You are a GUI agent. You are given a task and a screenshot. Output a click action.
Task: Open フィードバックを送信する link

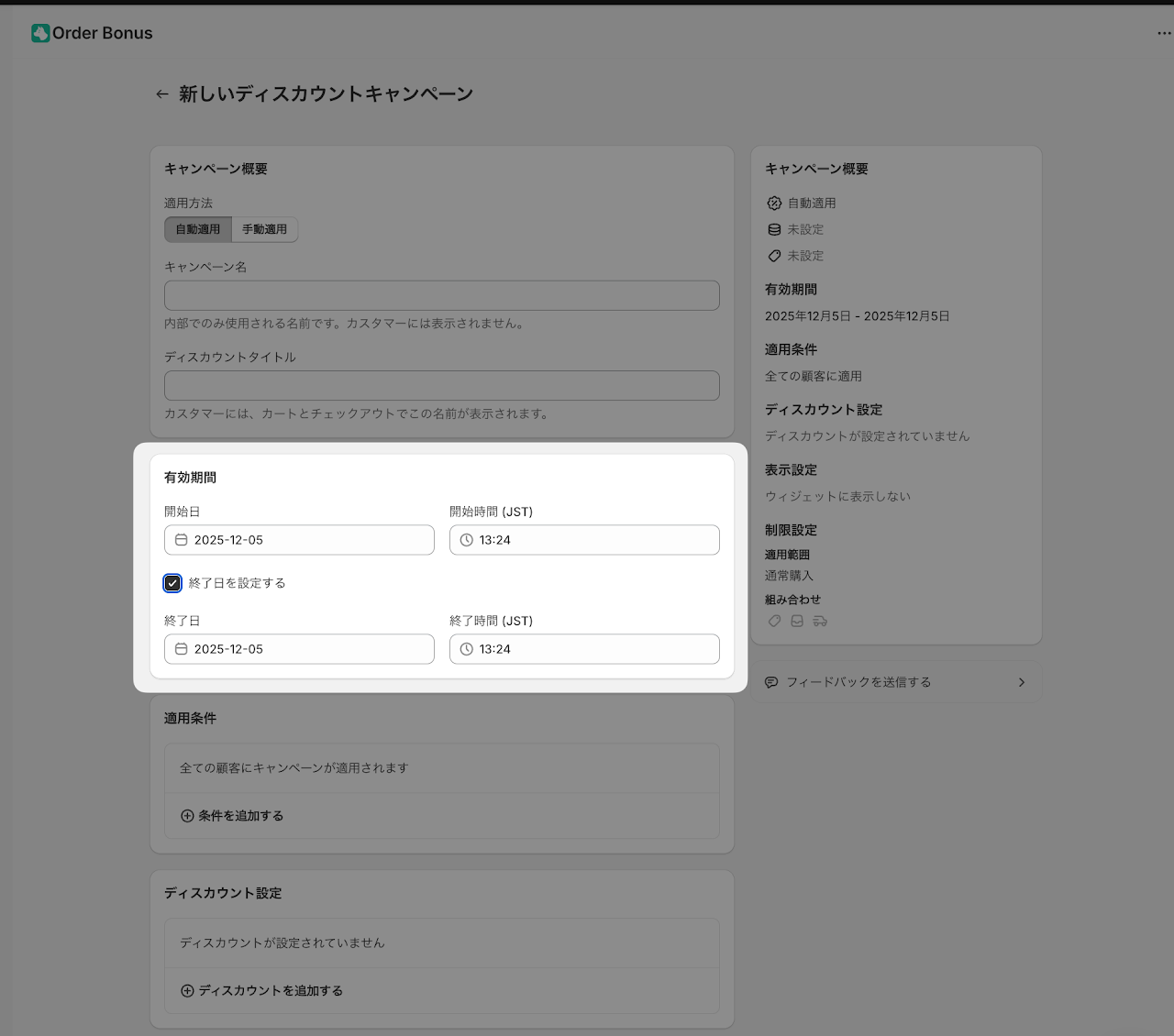coord(896,682)
